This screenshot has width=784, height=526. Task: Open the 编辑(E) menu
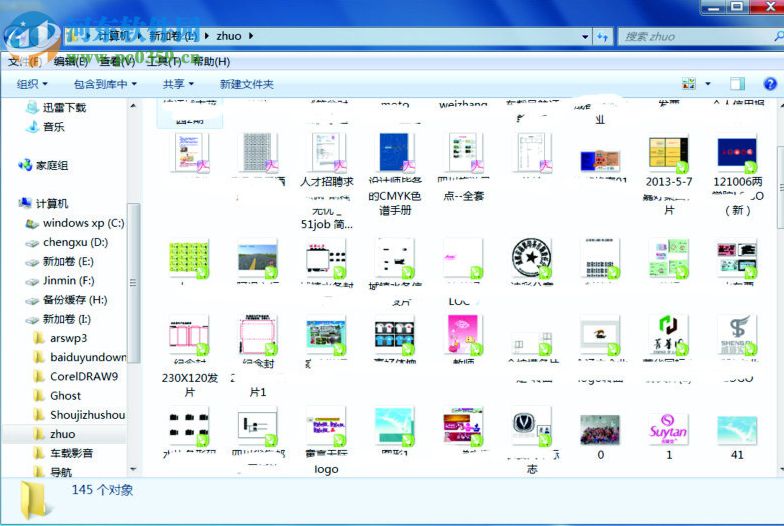pos(70,62)
